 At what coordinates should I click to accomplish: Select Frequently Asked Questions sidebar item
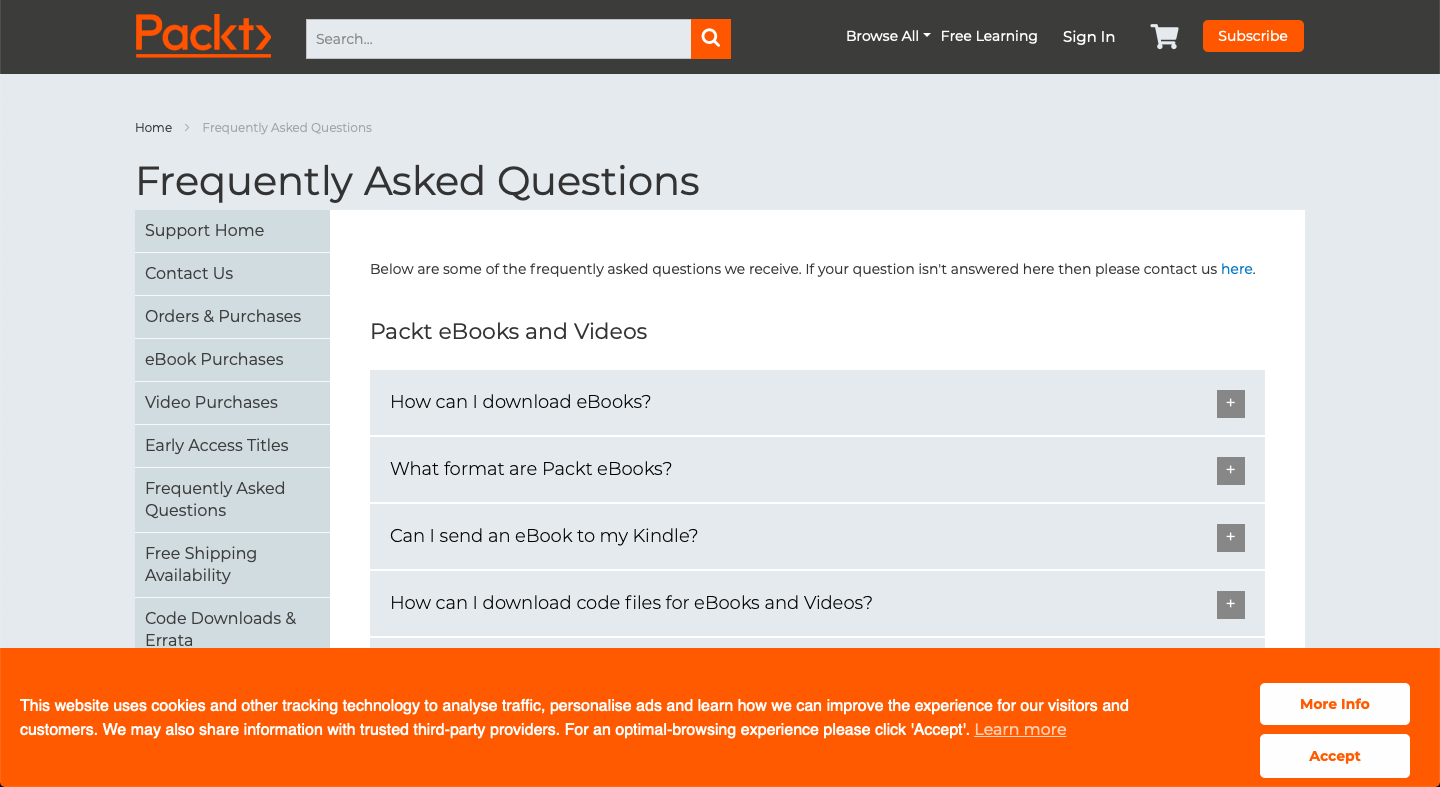click(x=232, y=499)
